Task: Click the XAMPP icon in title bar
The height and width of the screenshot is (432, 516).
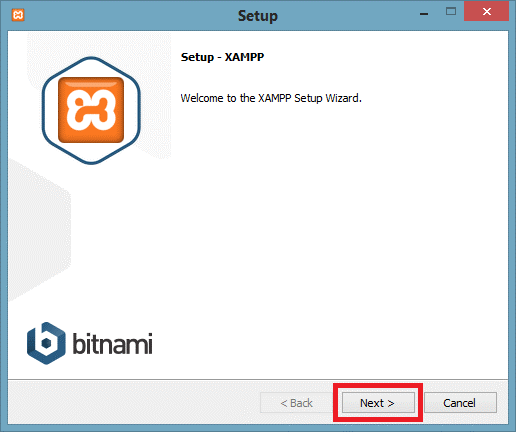Action: pos(18,15)
